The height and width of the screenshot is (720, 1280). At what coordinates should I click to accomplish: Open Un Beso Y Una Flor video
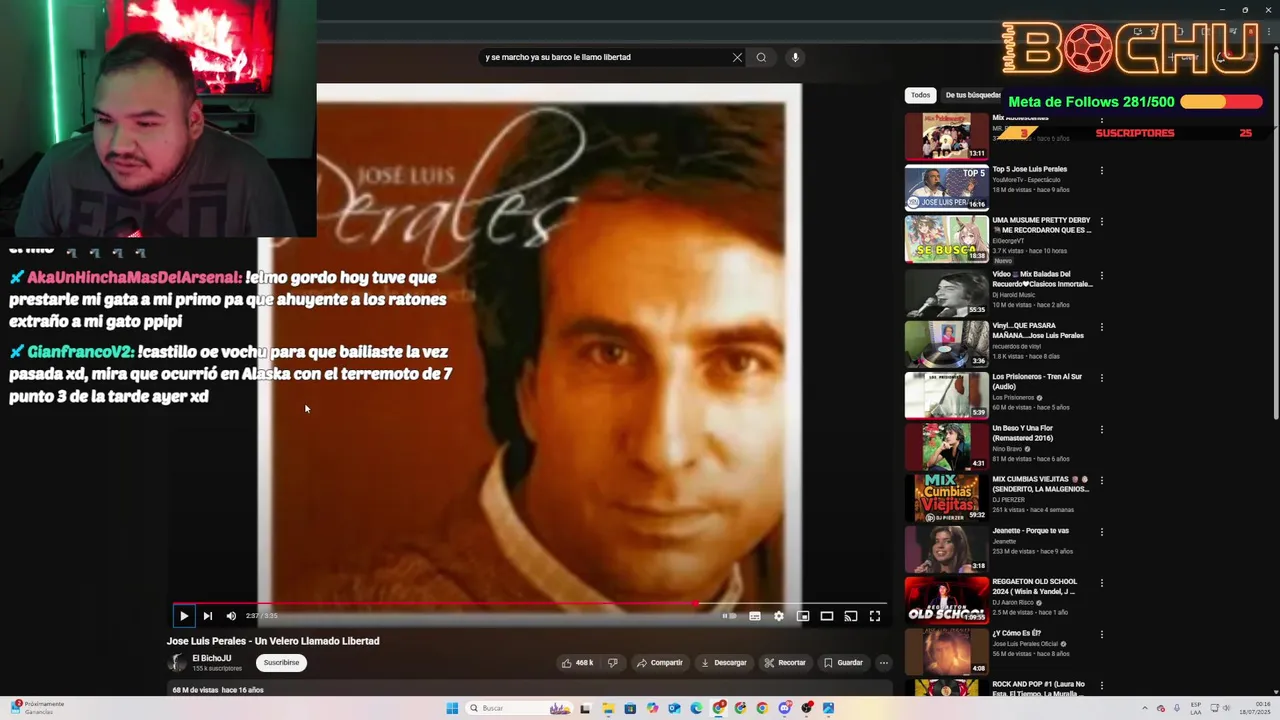pyautogui.click(x=946, y=446)
